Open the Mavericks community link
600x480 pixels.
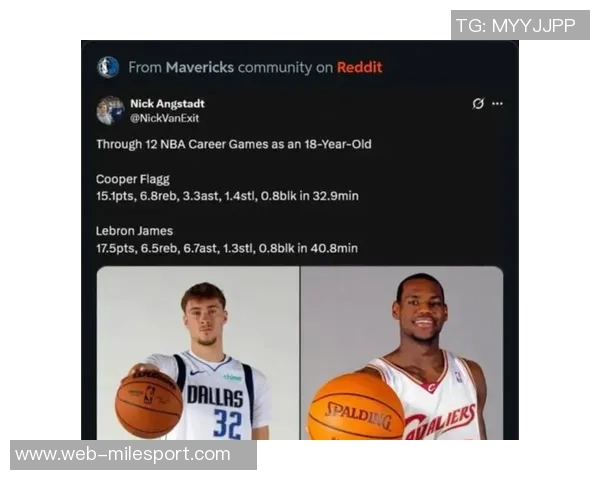click(x=200, y=67)
